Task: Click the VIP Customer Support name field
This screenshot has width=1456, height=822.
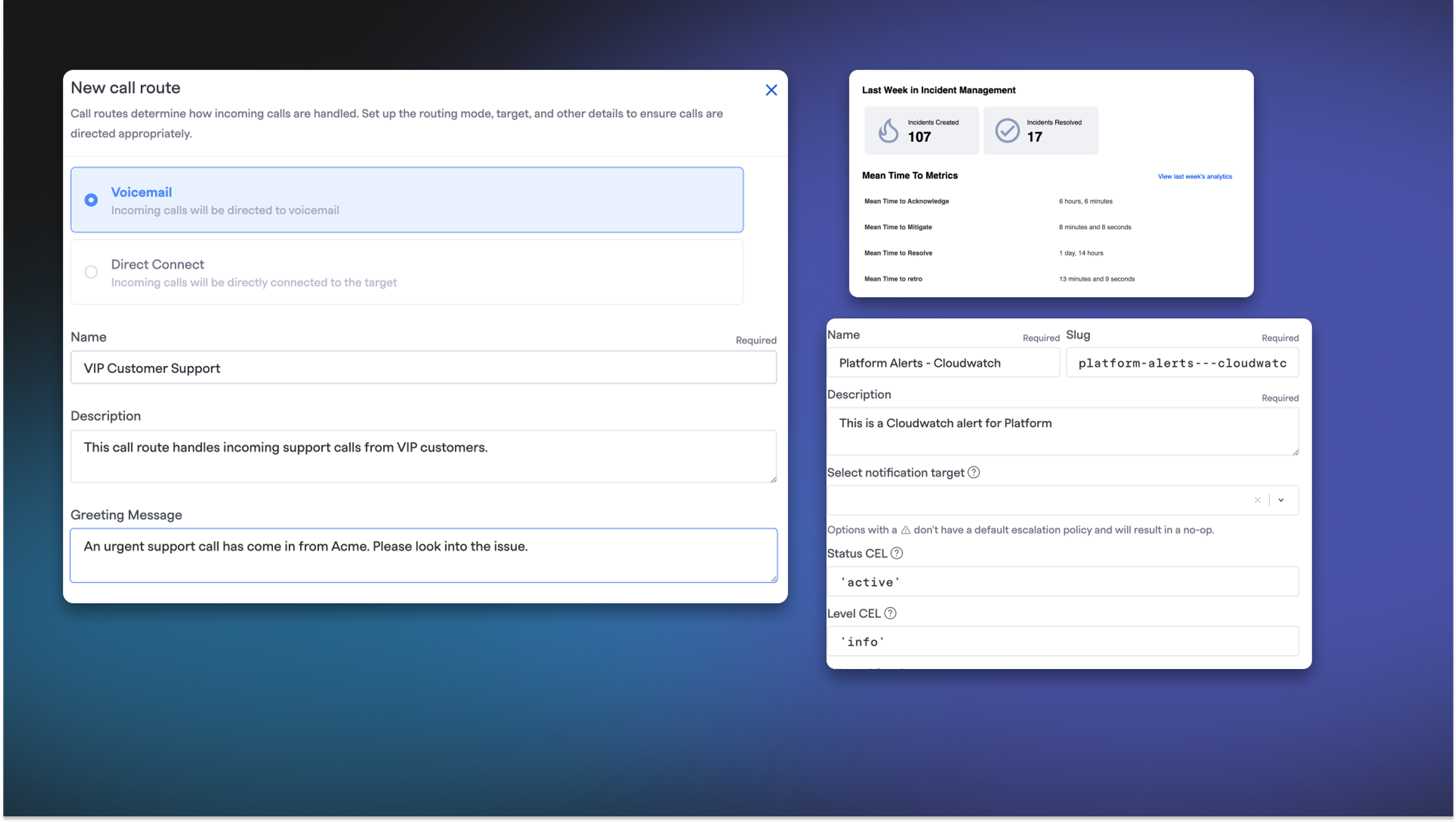Action: [423, 368]
